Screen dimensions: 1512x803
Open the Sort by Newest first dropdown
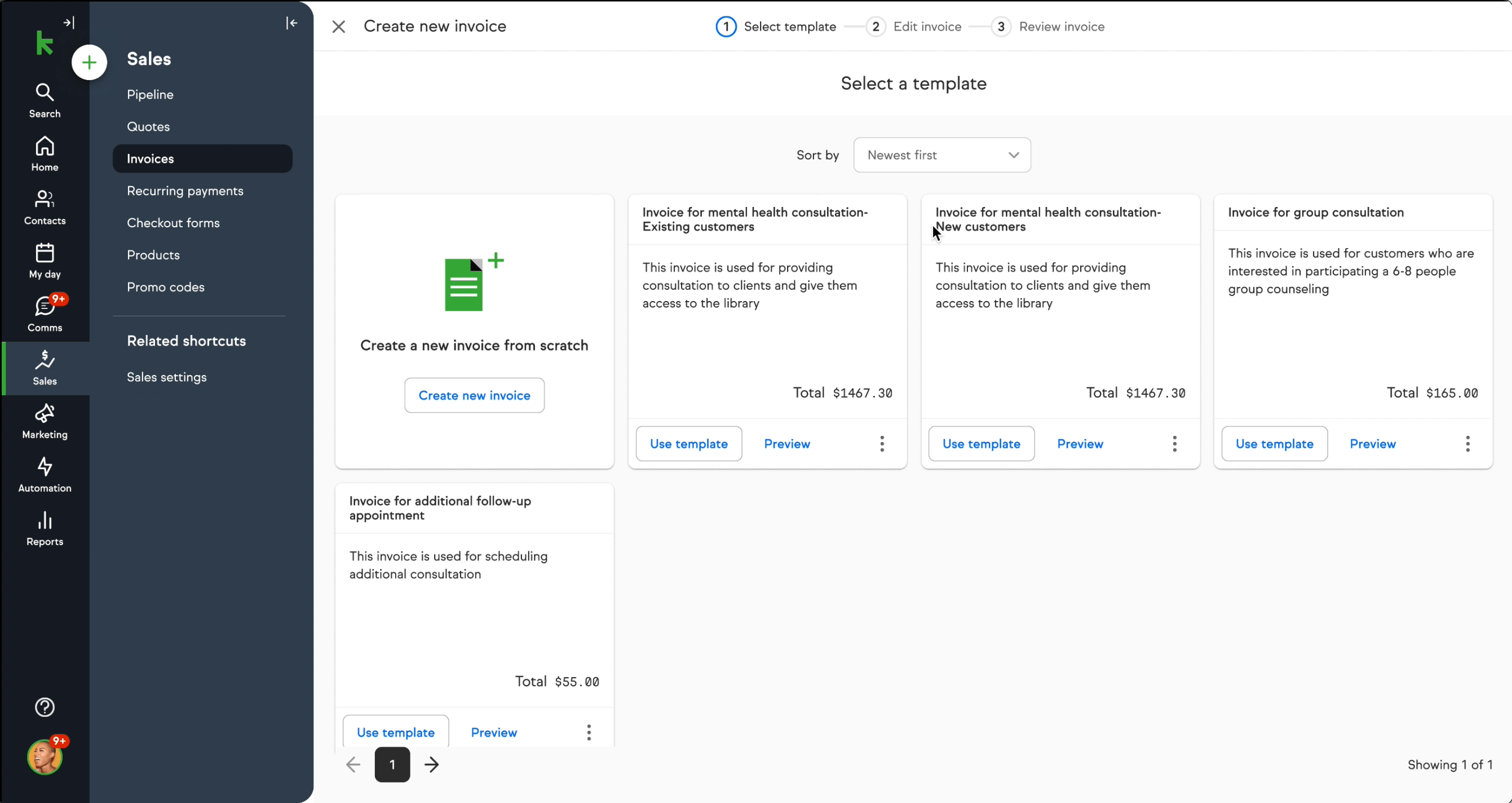[941, 155]
